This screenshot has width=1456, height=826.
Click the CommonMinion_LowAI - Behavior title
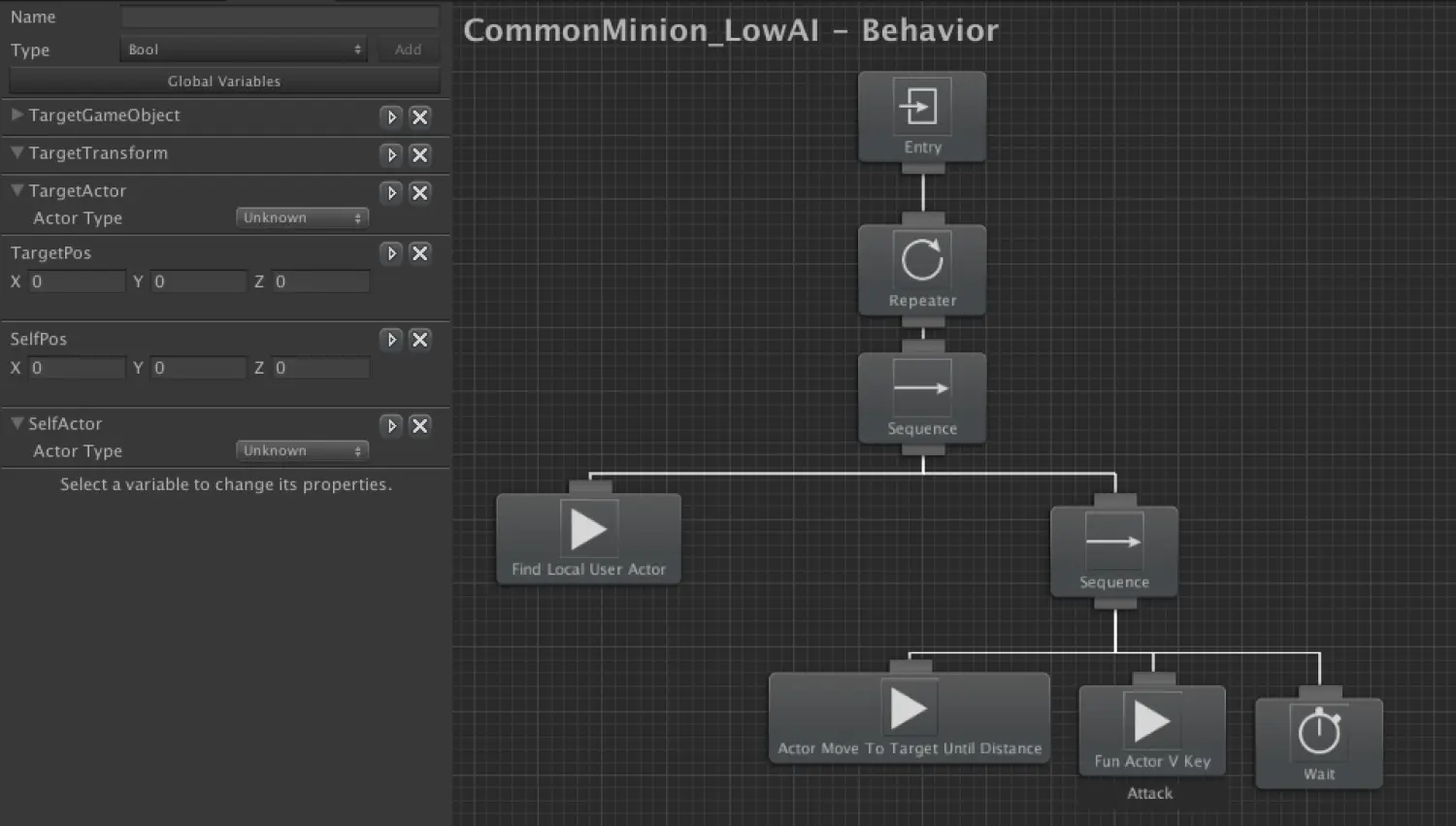[x=731, y=30]
